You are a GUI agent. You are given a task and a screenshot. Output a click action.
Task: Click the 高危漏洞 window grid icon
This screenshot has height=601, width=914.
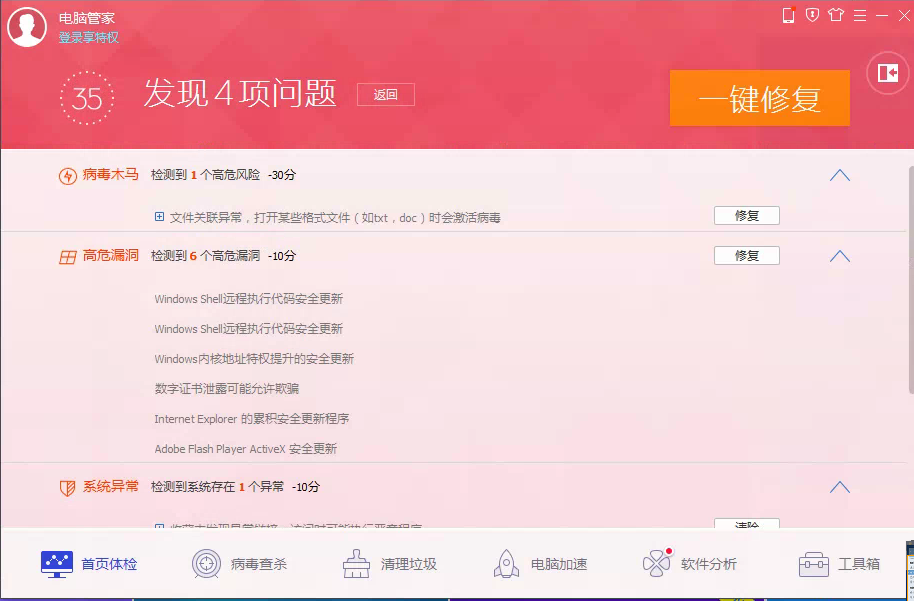[x=67, y=257]
